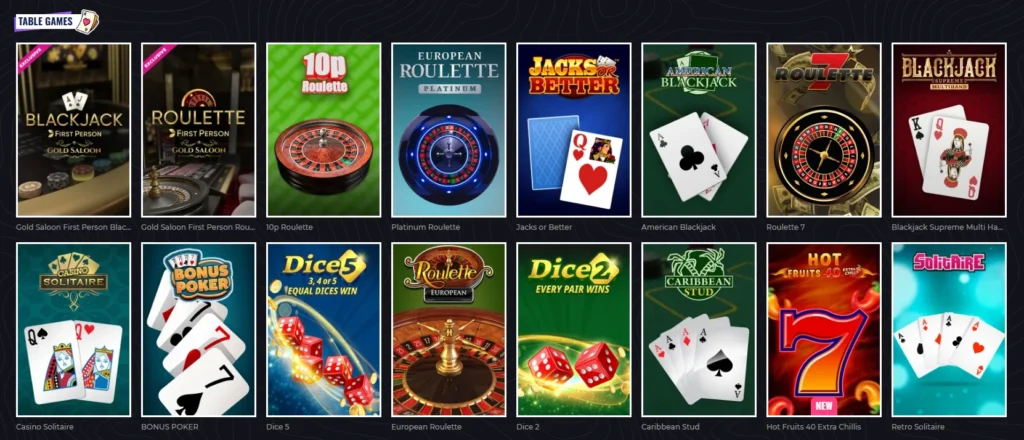The height and width of the screenshot is (440, 1024).
Task: Open the Jacks or Better game
Action: pyautogui.click(x=573, y=130)
